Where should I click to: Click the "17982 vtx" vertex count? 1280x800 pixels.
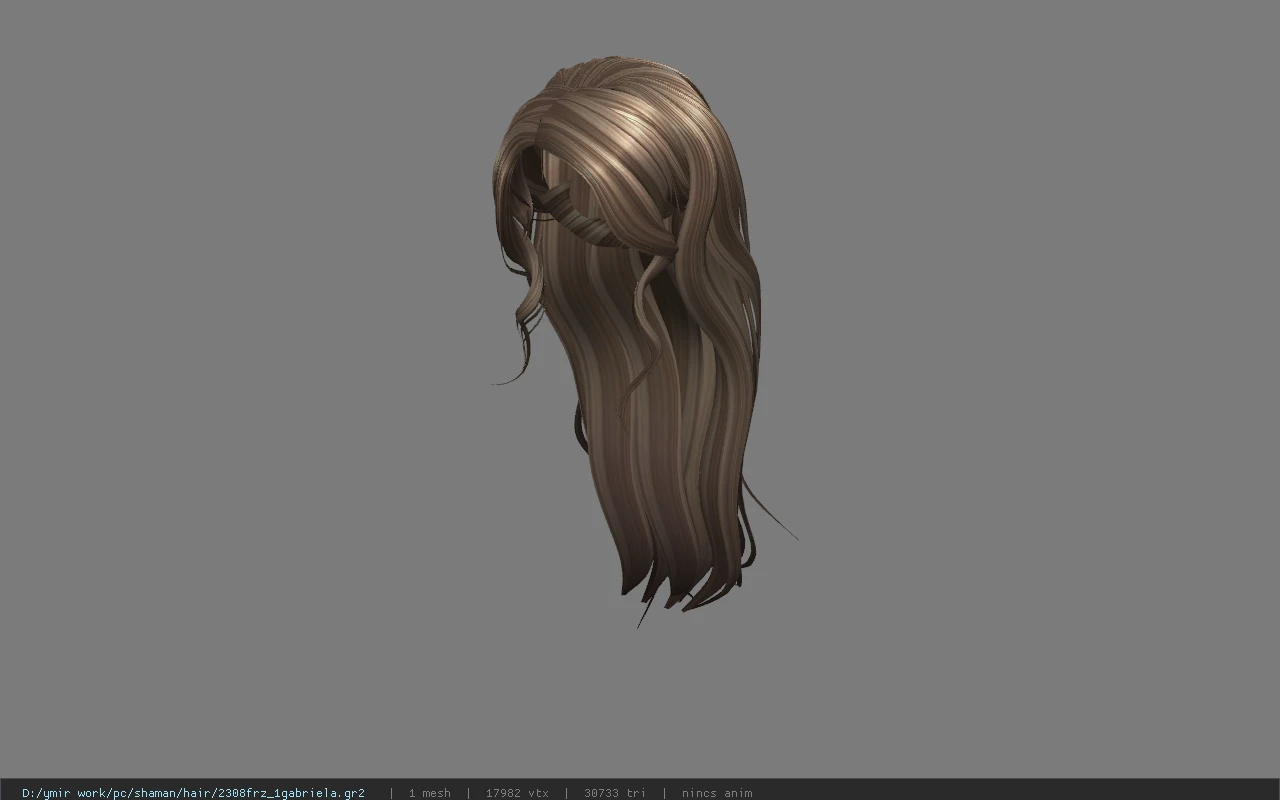click(517, 793)
